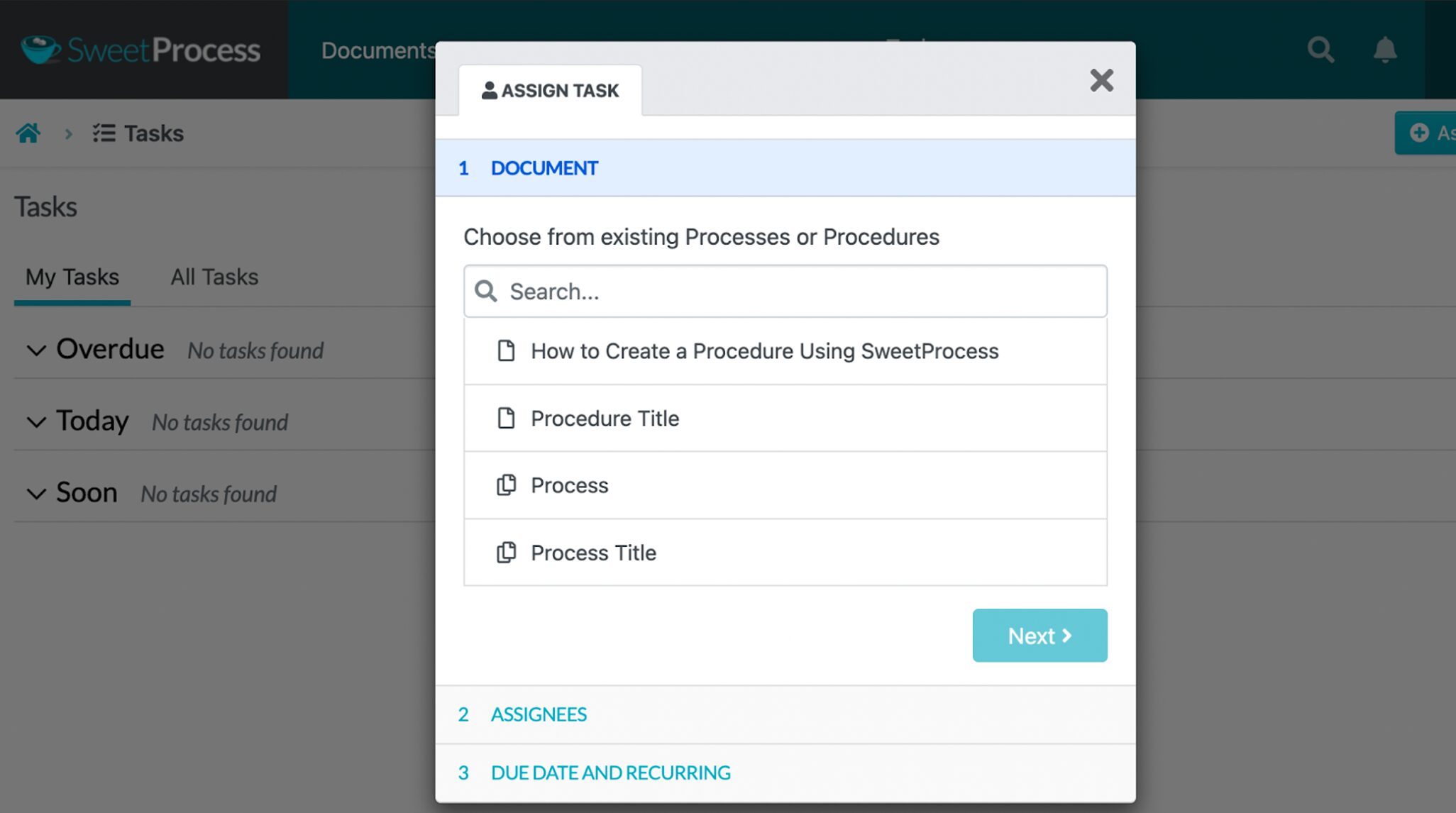Click the Tasks breadcrumb list icon
This screenshot has width=1456, height=813.
pos(103,133)
